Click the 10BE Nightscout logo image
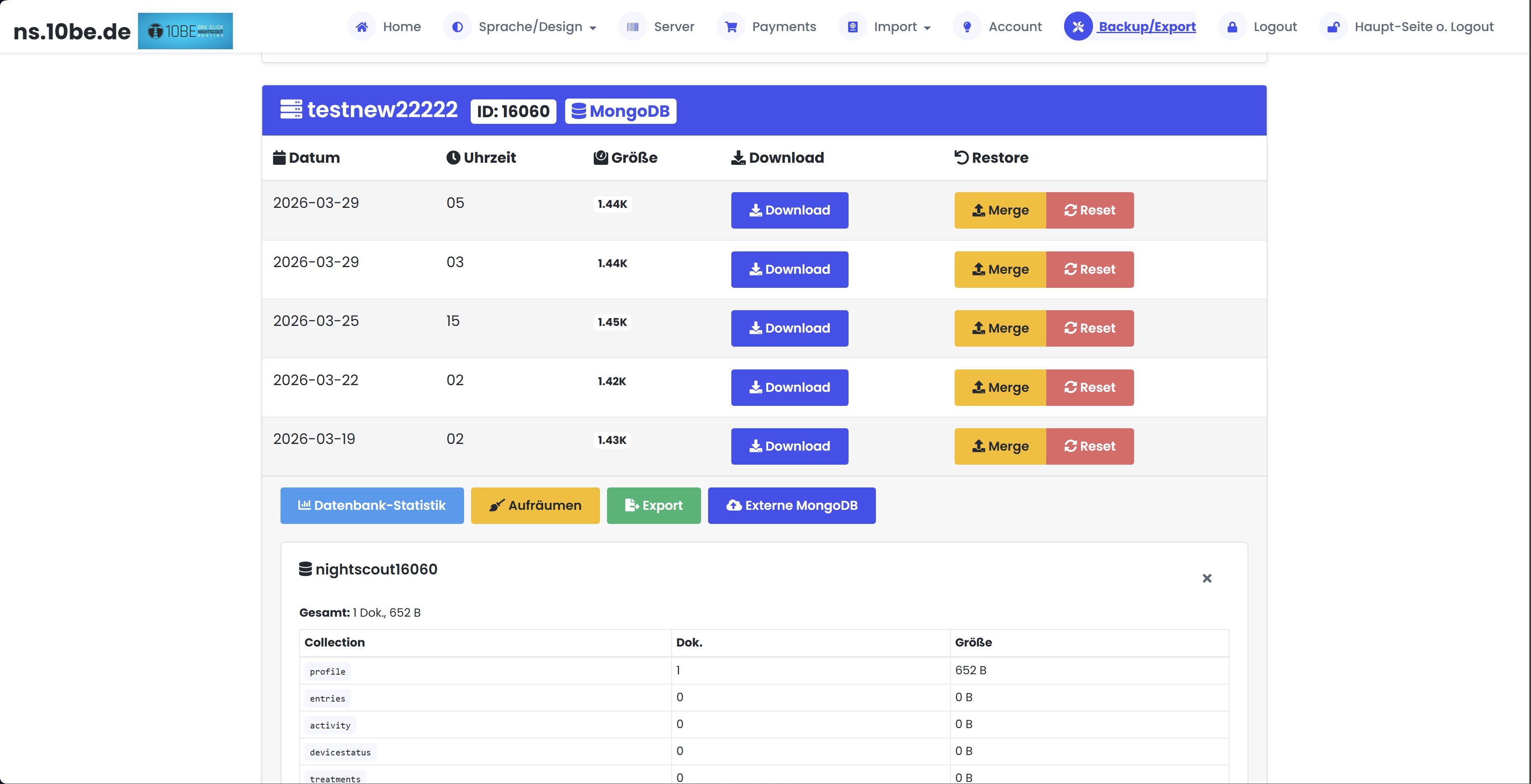 185,31
